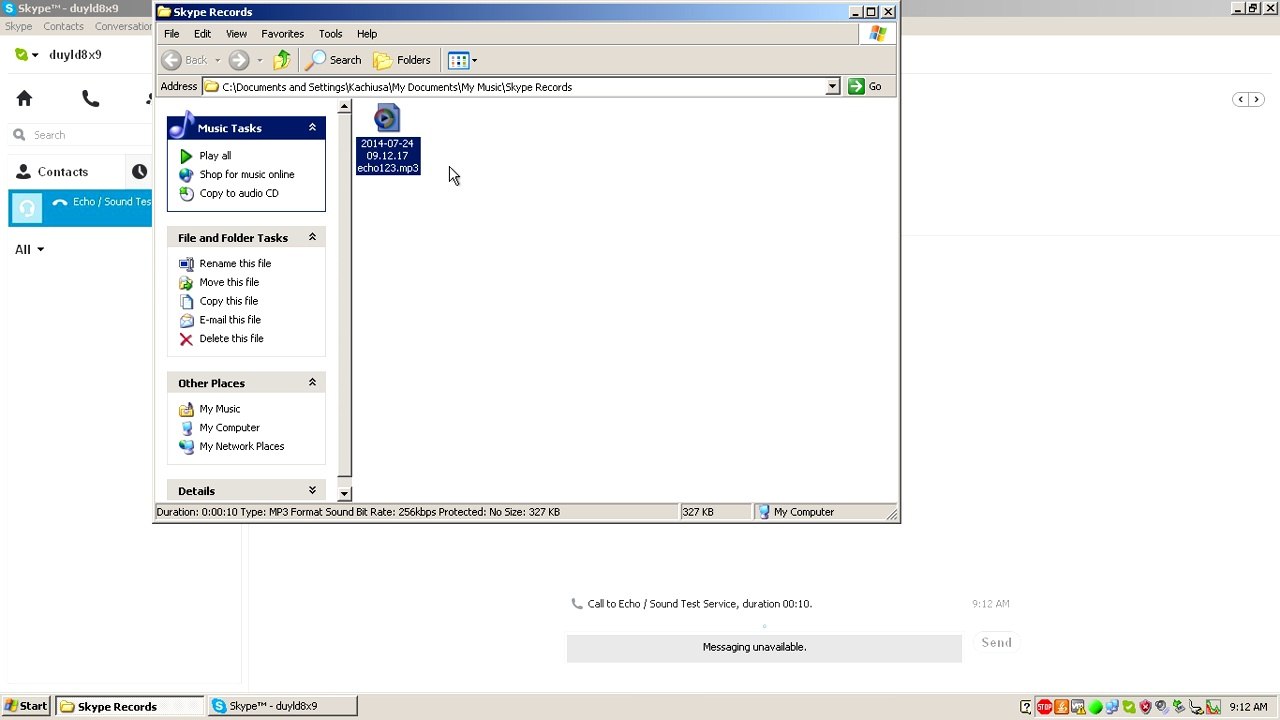Click Delete this file
The height and width of the screenshot is (720, 1280).
click(x=231, y=339)
